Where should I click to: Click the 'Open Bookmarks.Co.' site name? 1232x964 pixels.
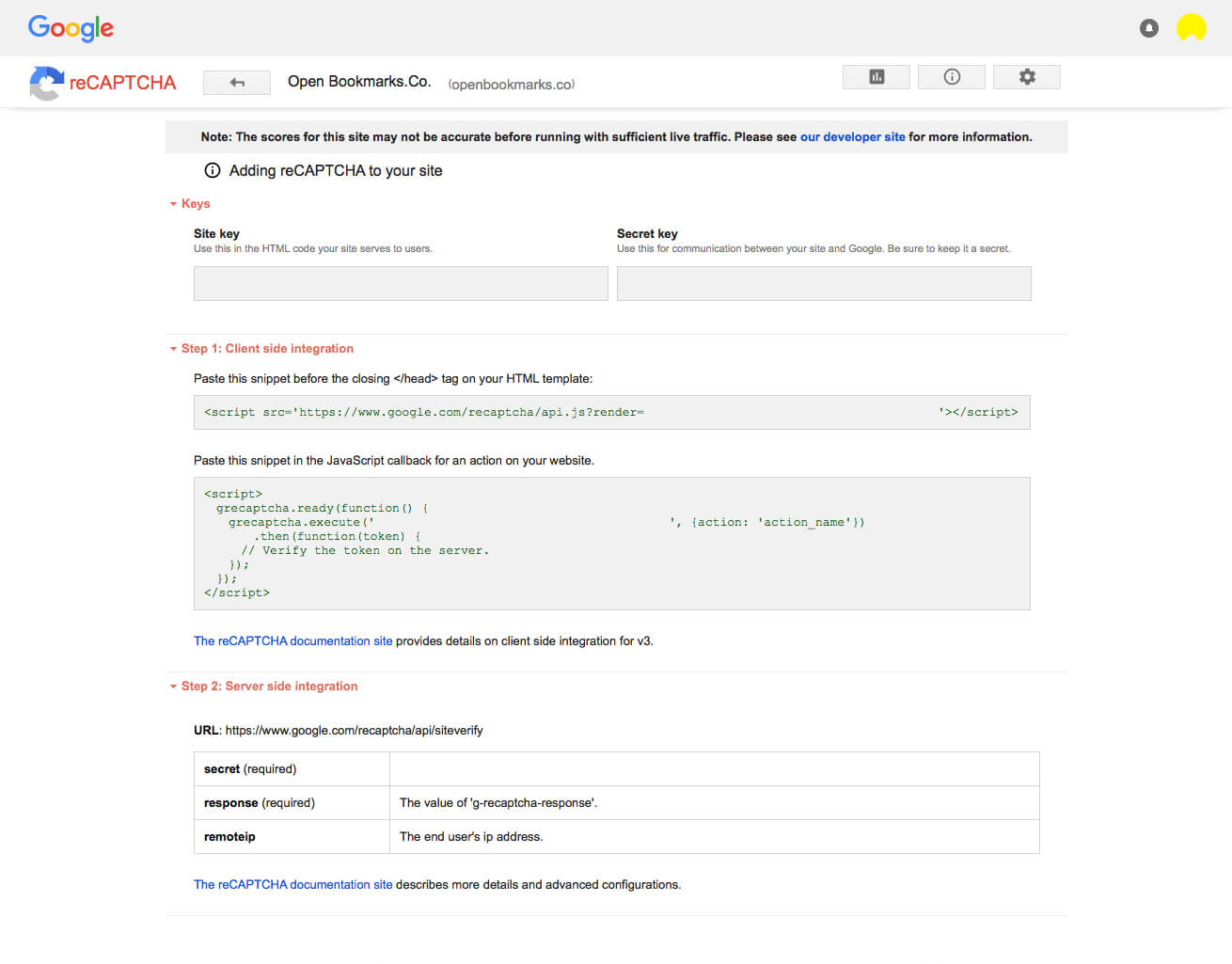359,82
